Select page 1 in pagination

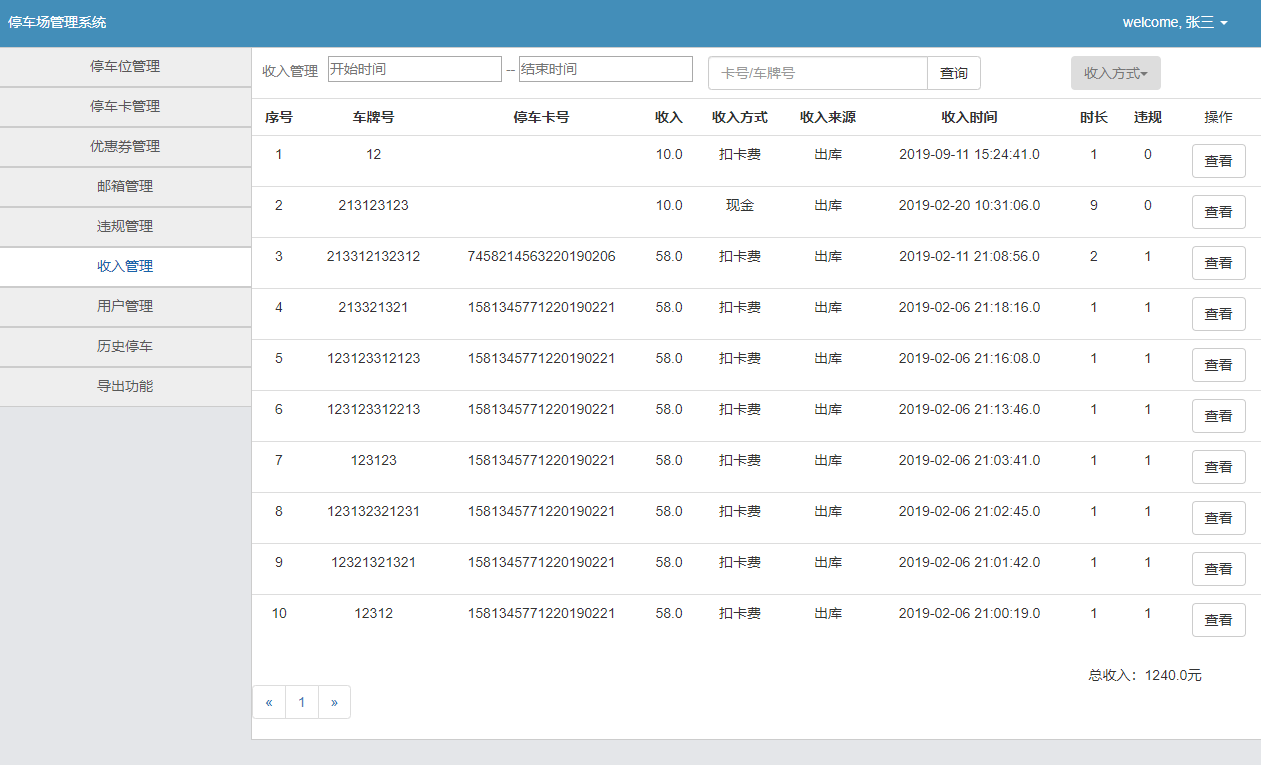(x=301, y=701)
